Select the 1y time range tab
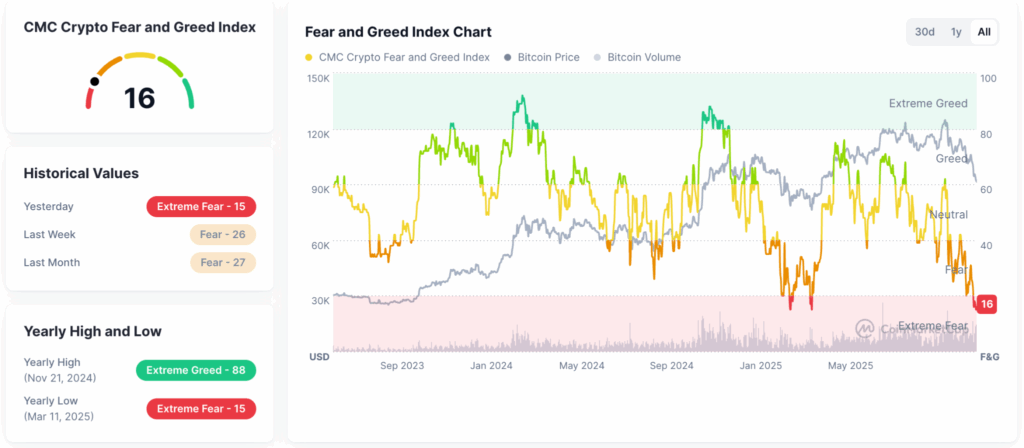The width and height of the screenshot is (1024, 448). tap(956, 32)
